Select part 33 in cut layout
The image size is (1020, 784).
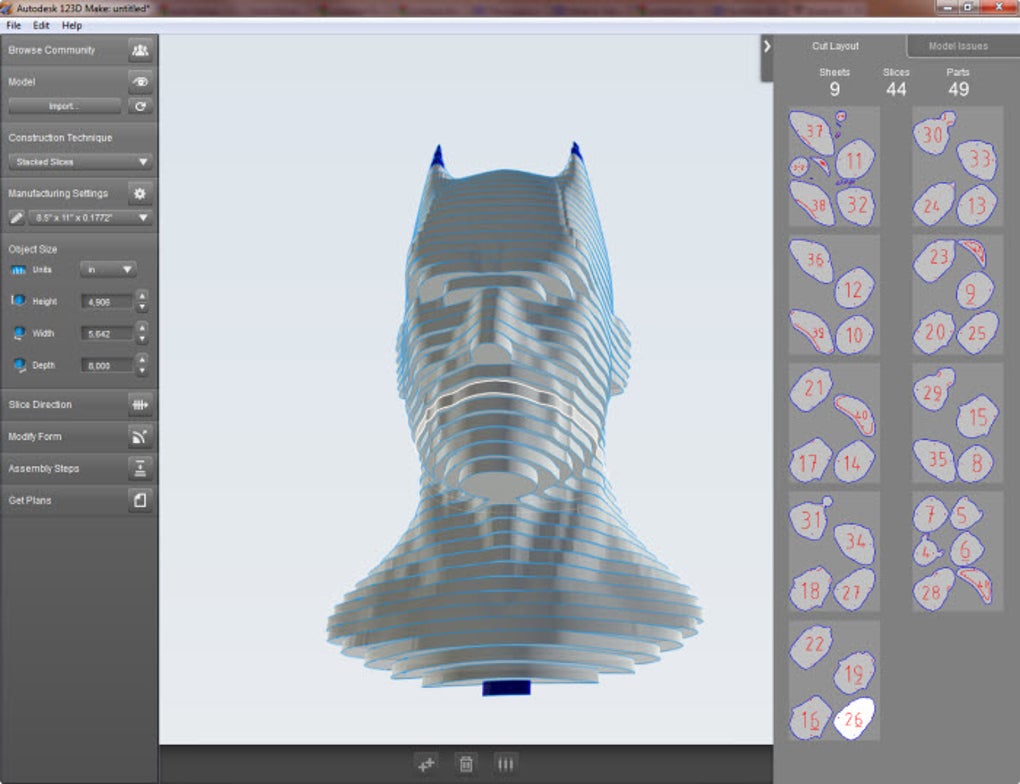coord(977,159)
